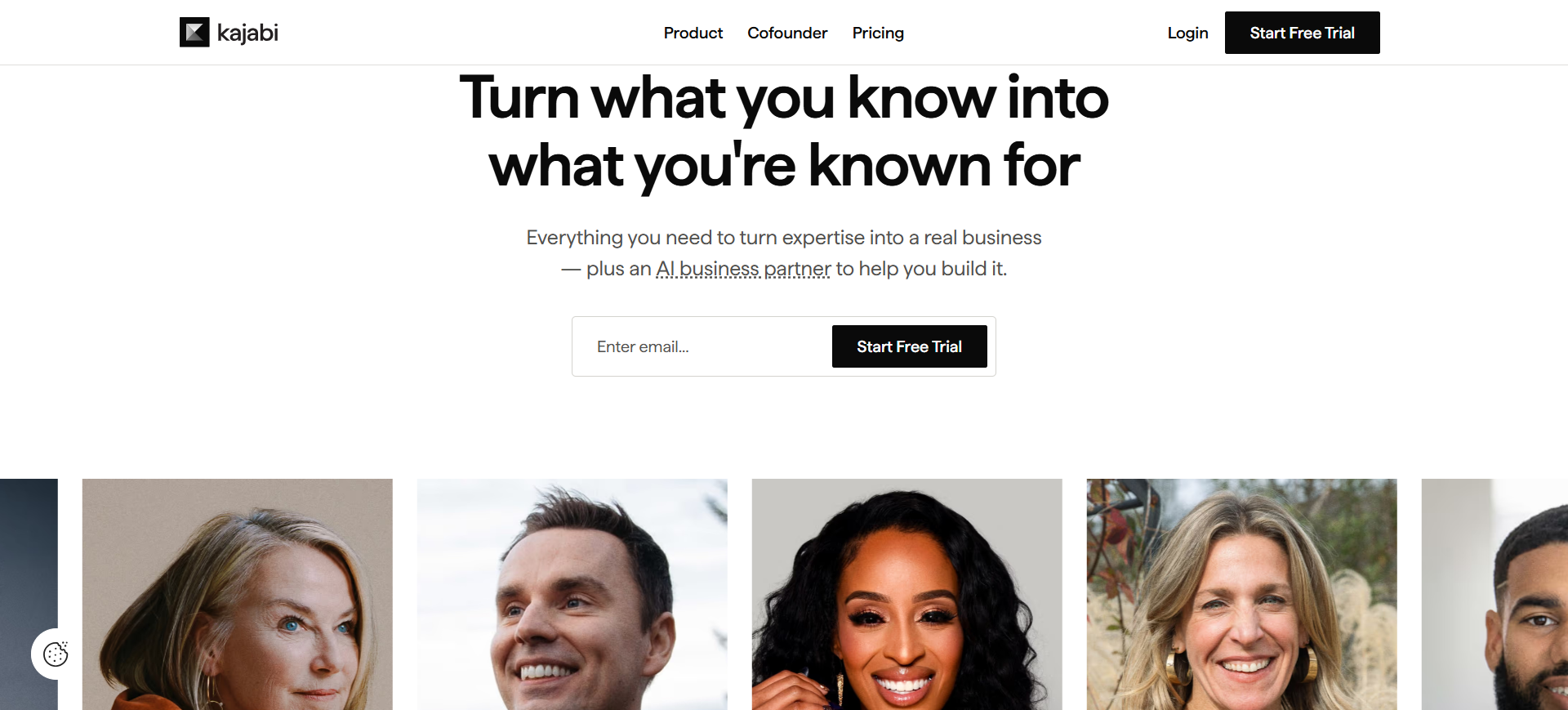The image size is (1568, 710).
Task: Click the Login link
Action: coord(1187,33)
